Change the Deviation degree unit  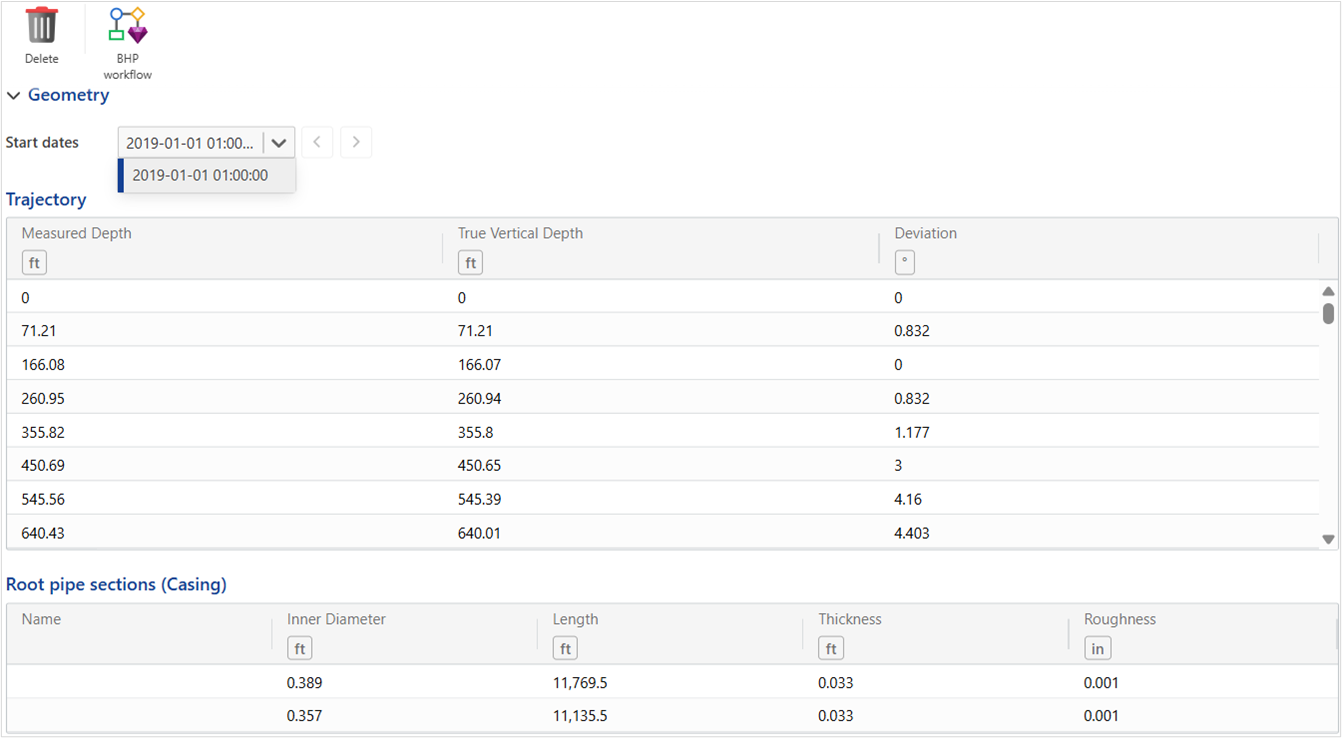pyautogui.click(x=904, y=263)
